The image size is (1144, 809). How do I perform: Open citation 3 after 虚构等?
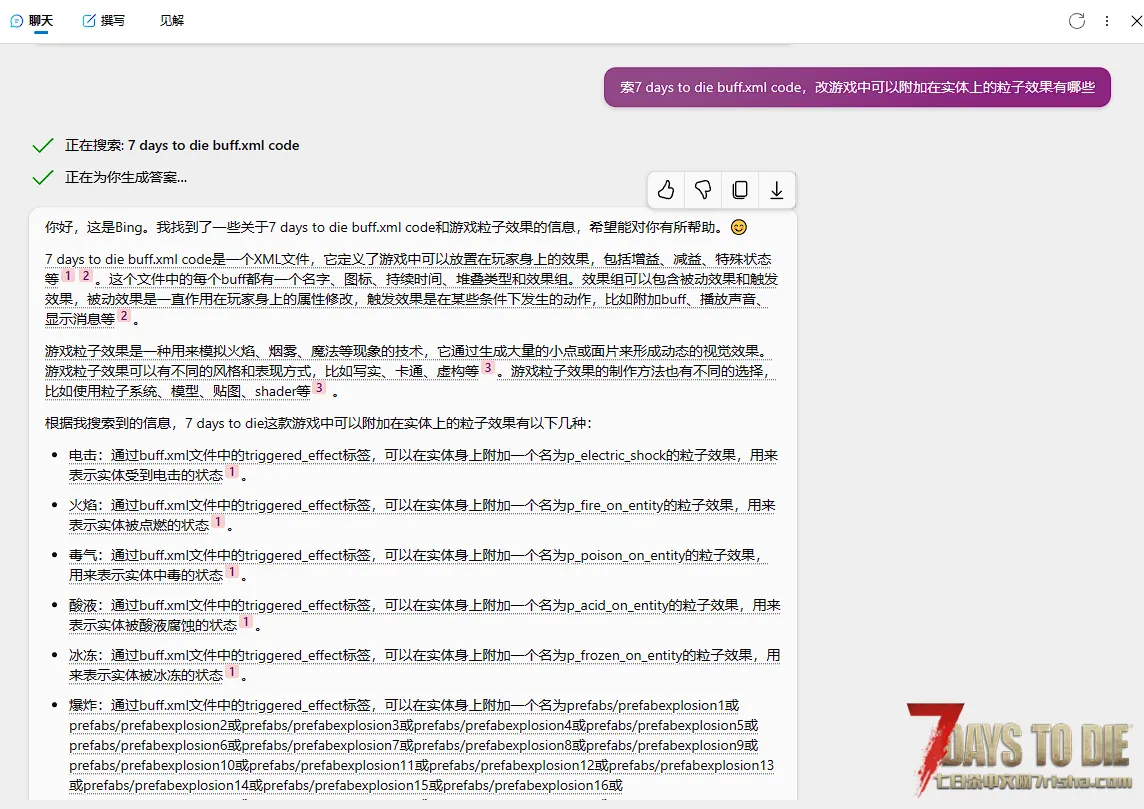click(488, 369)
